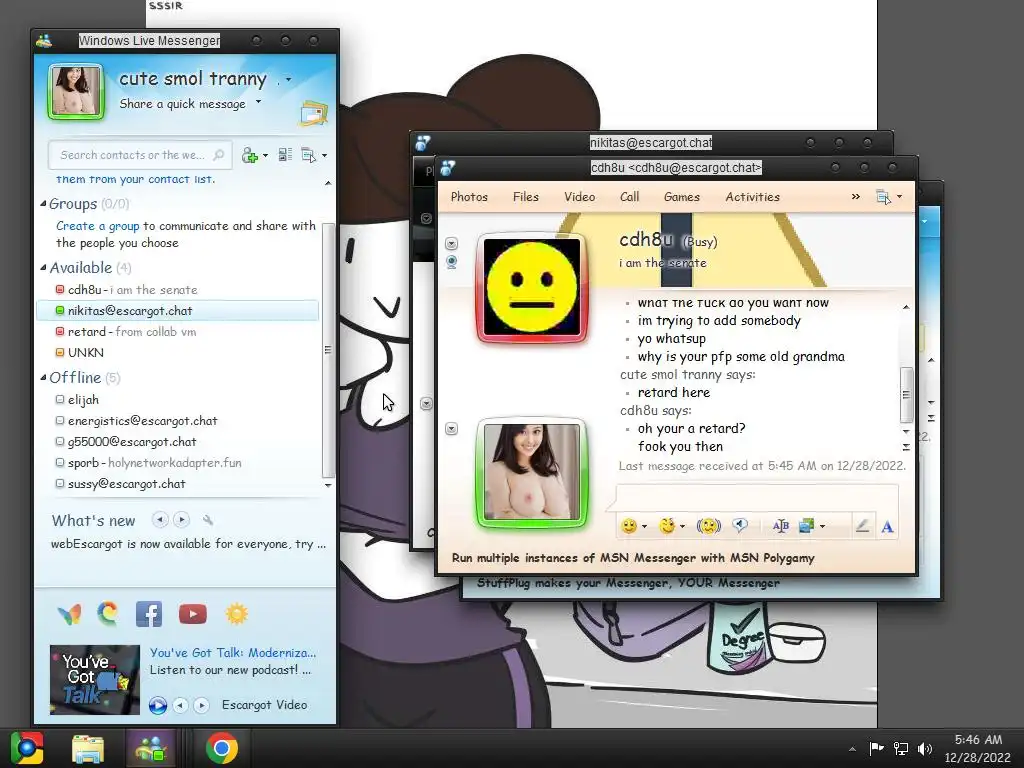Screen dimensions: 1024x768
Task: Click Show menu icon in main Messenger window
Action: tap(308, 155)
